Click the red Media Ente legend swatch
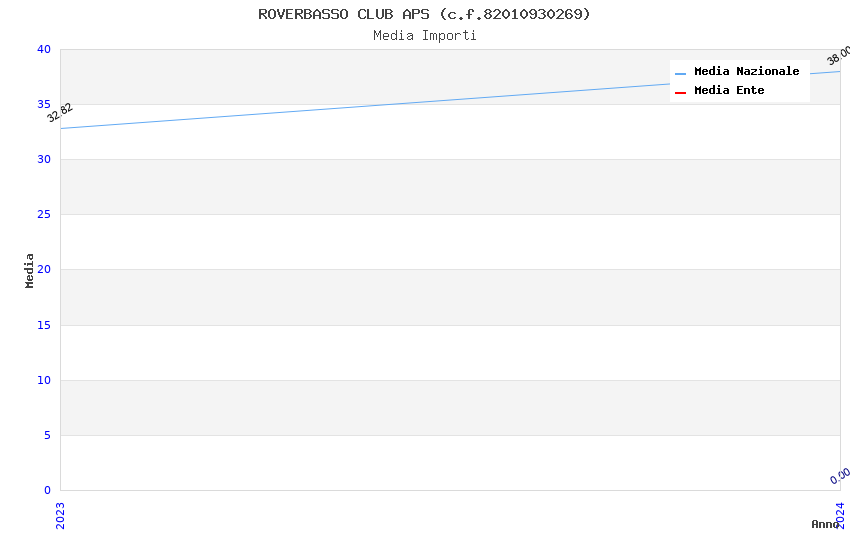Image resolution: width=850 pixels, height=550 pixels. click(680, 93)
